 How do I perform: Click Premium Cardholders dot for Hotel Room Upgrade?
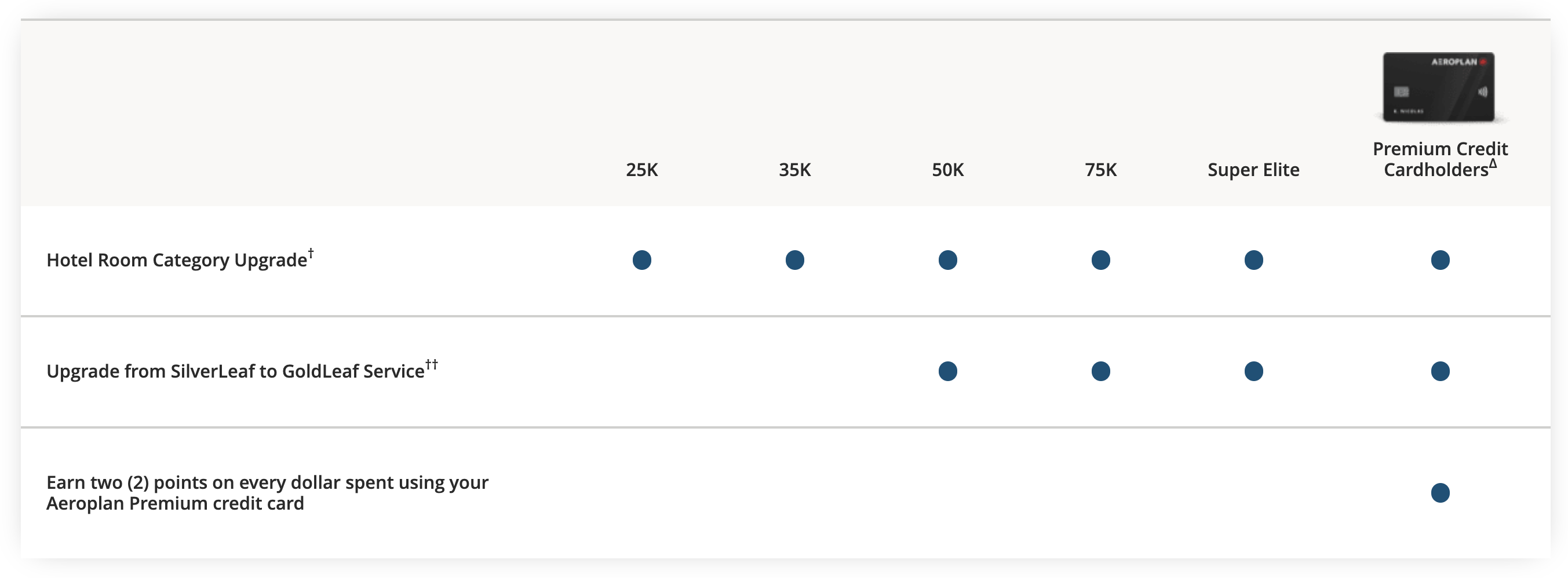tap(1439, 261)
